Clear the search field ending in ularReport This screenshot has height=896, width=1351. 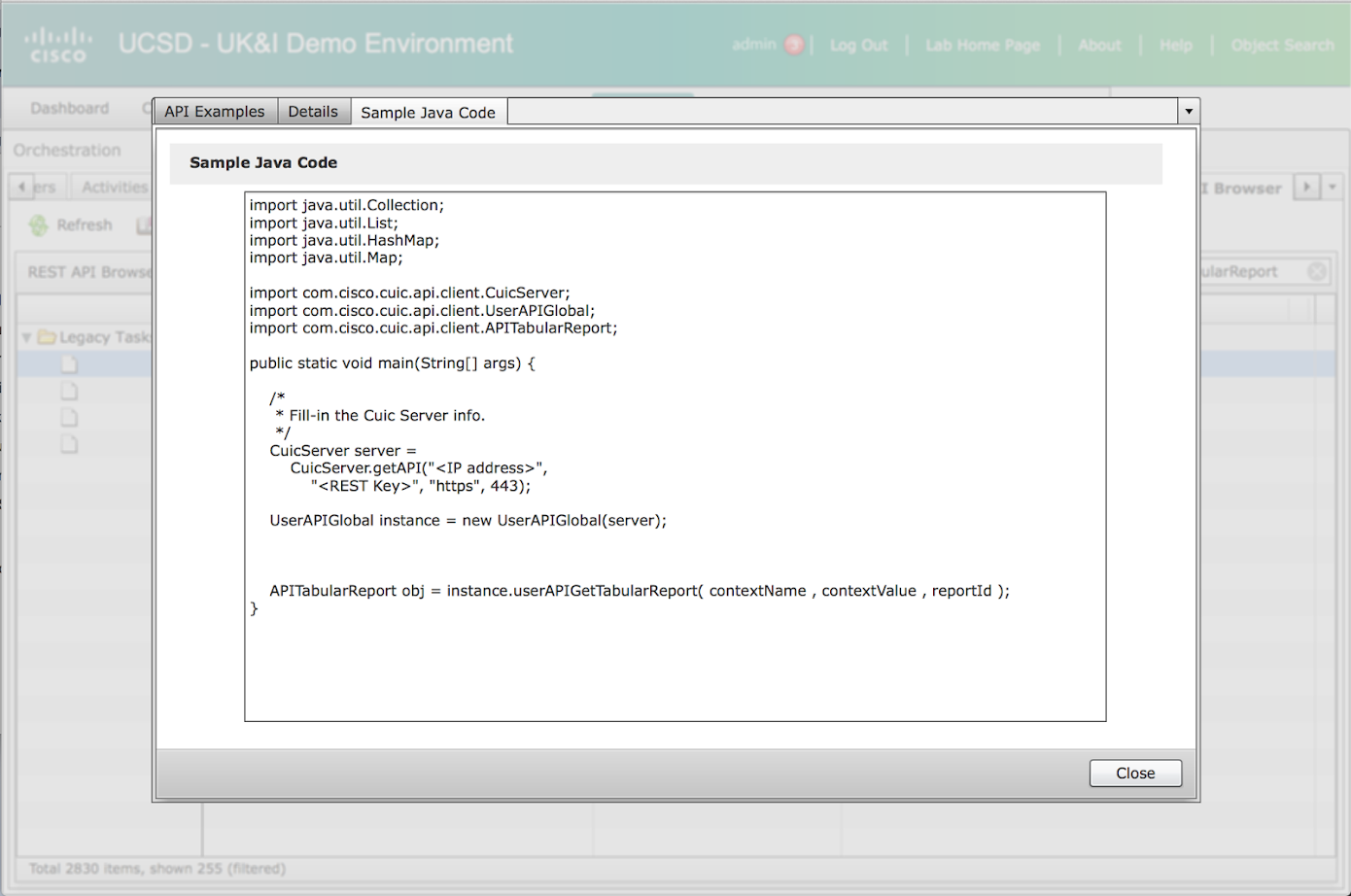point(1317,272)
